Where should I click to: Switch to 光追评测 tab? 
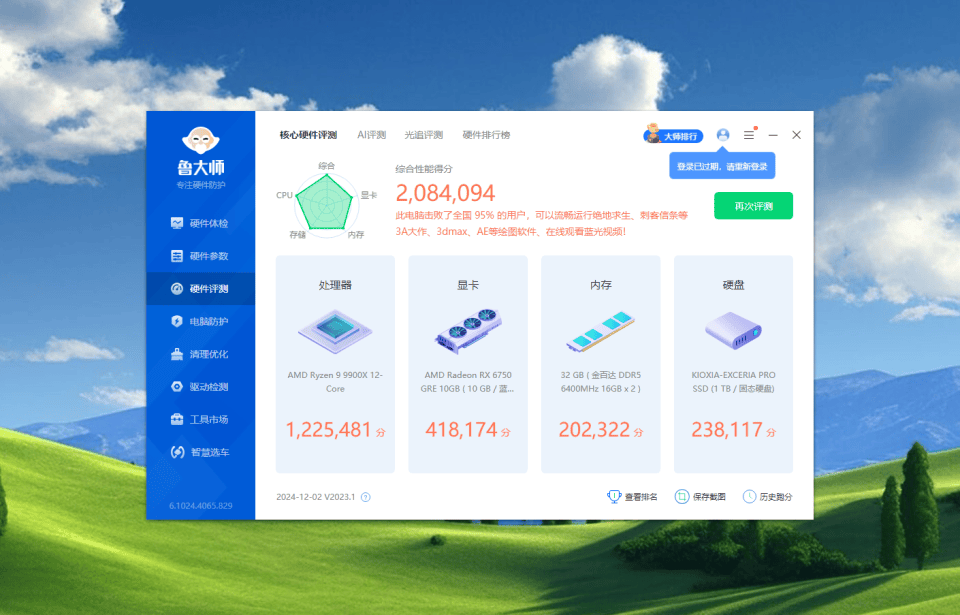[x=423, y=135]
